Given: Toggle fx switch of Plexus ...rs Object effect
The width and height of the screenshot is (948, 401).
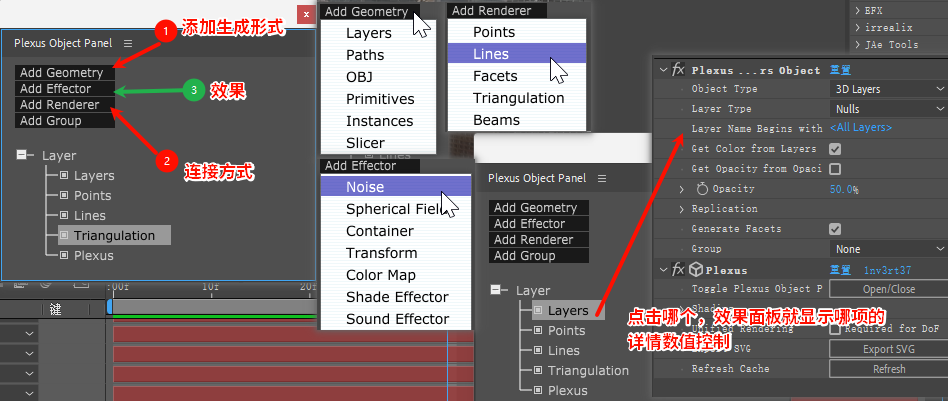Looking at the screenshot, I should (678, 70).
